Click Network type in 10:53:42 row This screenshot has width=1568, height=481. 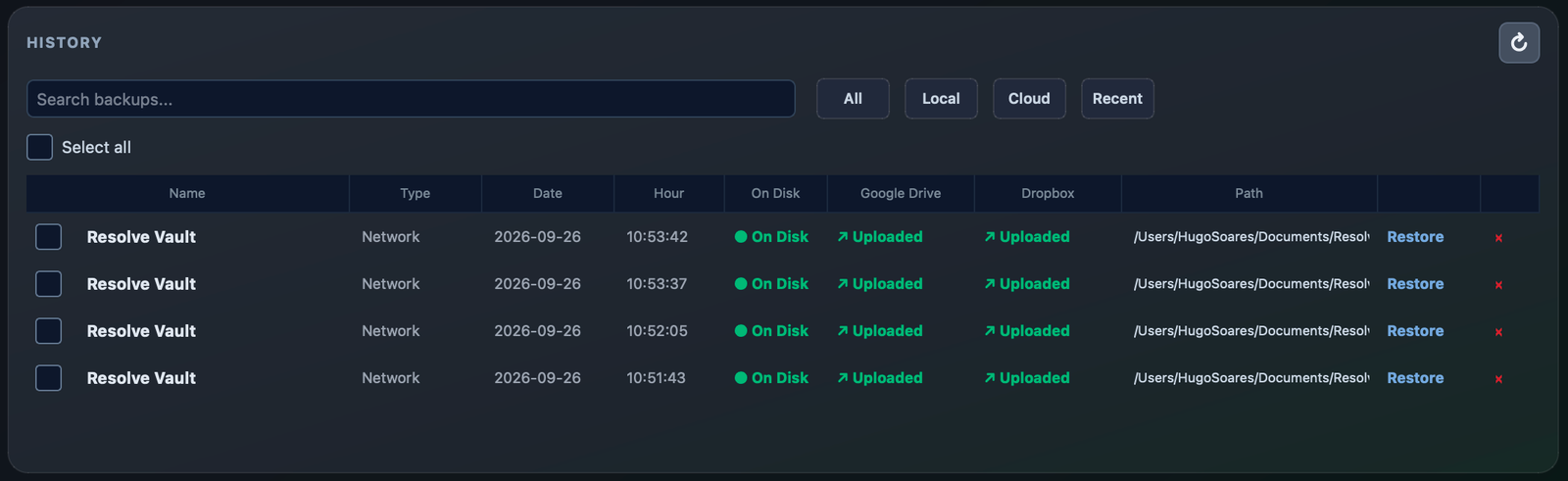pos(391,237)
